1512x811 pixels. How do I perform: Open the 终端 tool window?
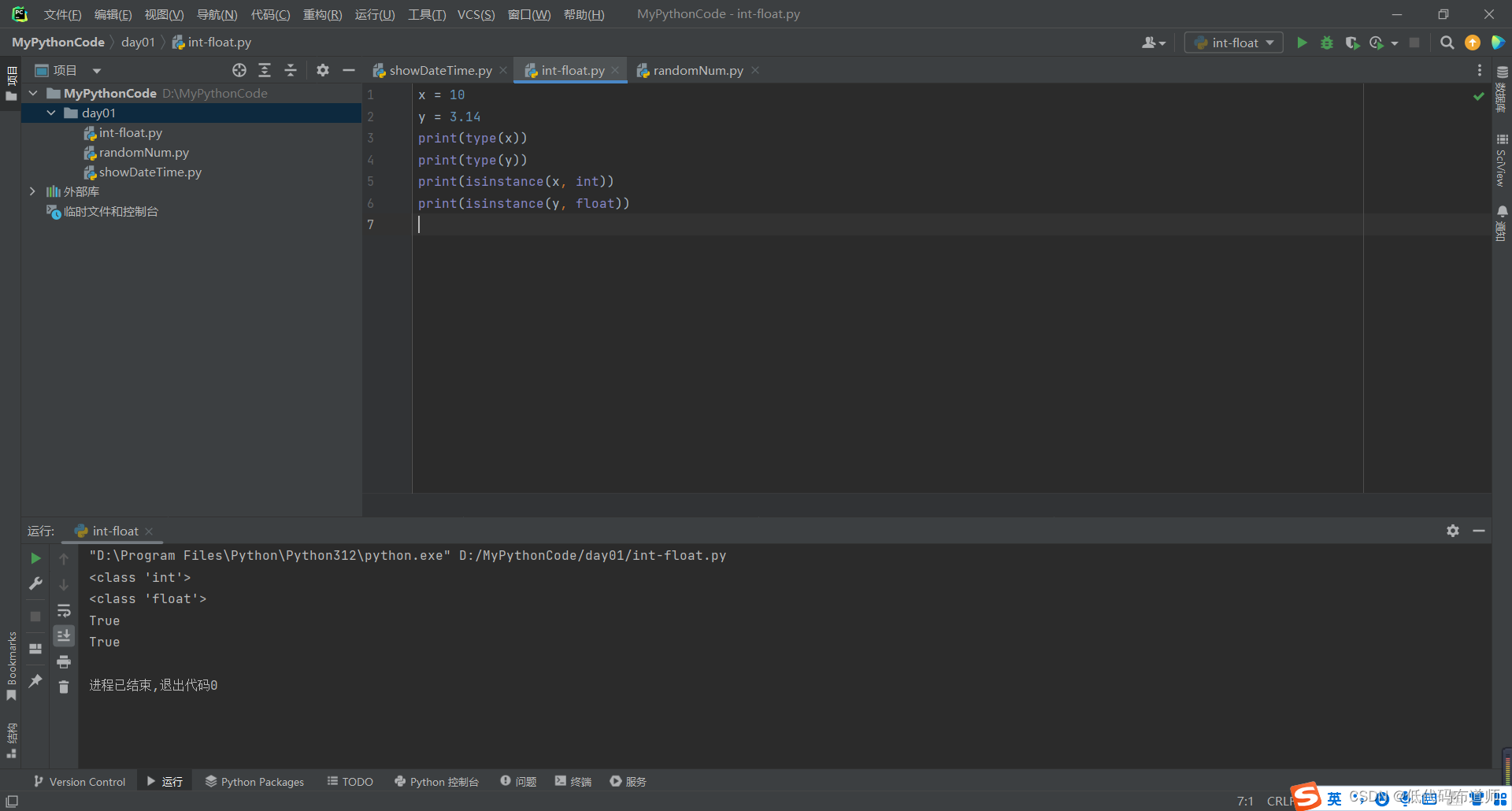[x=573, y=781]
